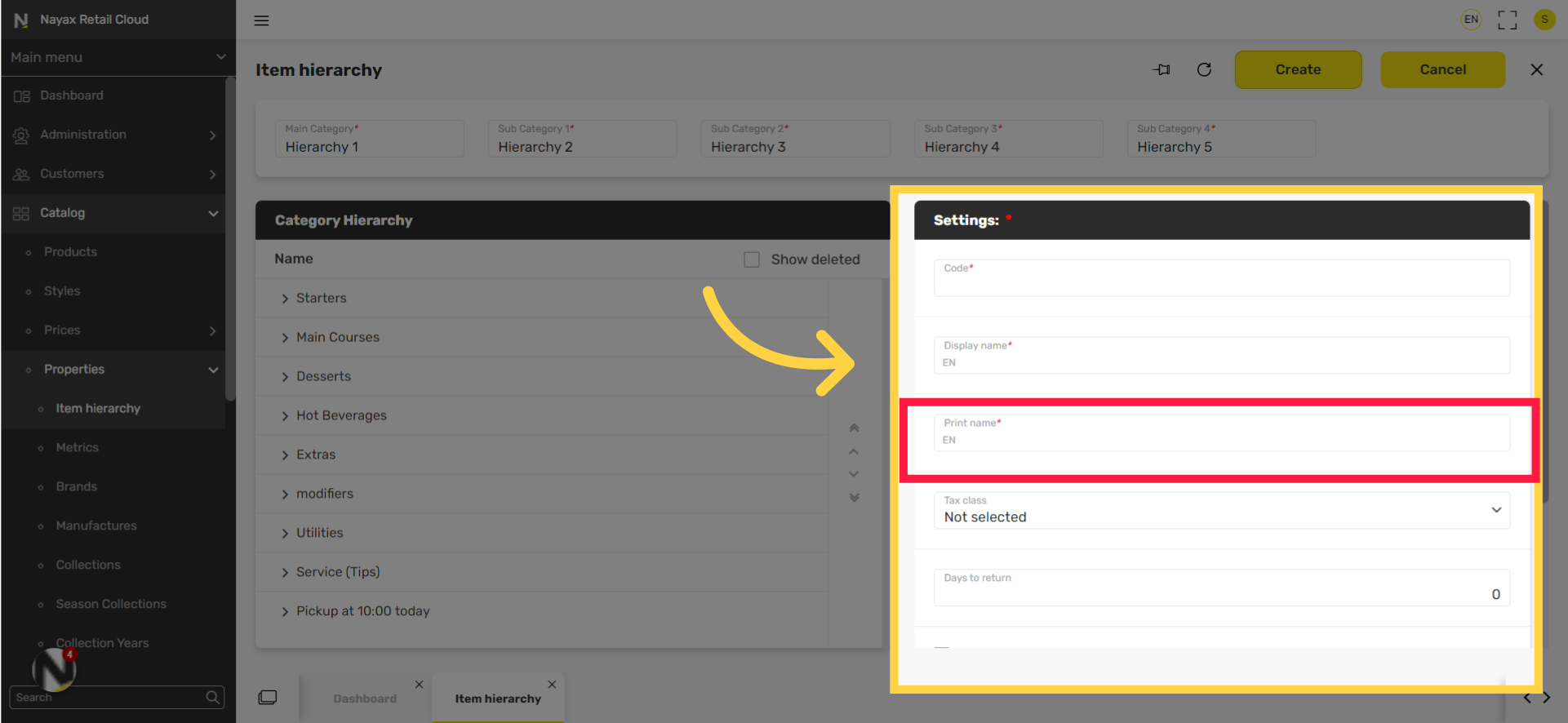Image resolution: width=1568 pixels, height=723 pixels.
Task: Expand the Starters category
Action: pyautogui.click(x=285, y=299)
